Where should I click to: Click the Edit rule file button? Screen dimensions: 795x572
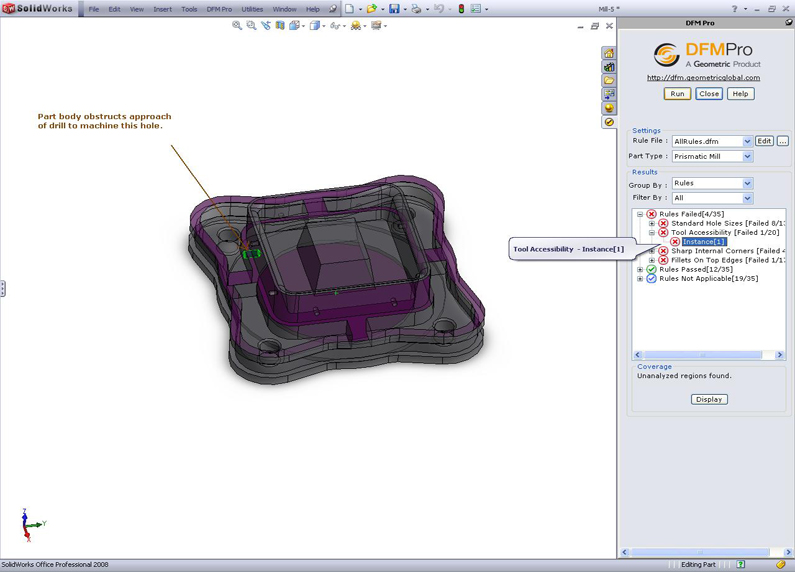coord(765,141)
